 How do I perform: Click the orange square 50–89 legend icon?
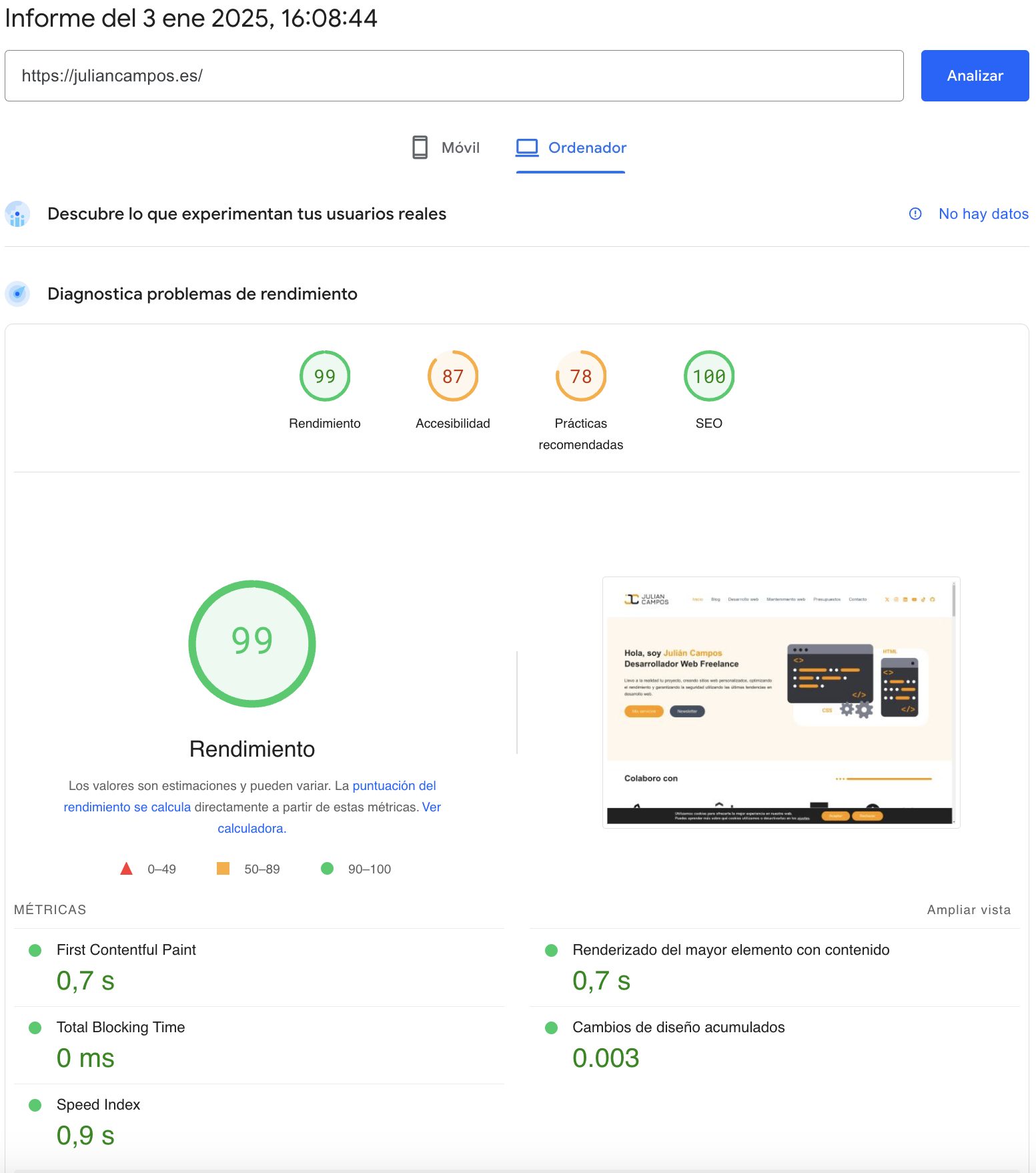[x=223, y=868]
